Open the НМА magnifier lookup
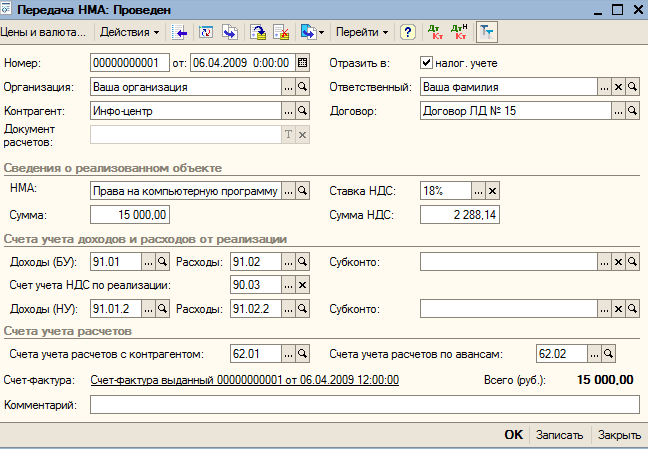Image resolution: width=648 pixels, height=449 pixels. click(303, 191)
